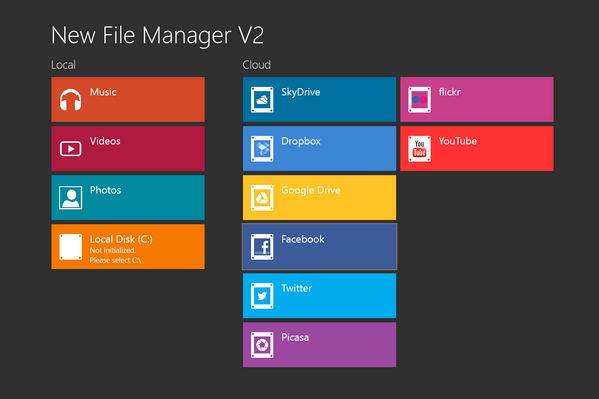This screenshot has width=599, height=399.
Task: Click the Picasa aperture icon
Action: pos(262,345)
